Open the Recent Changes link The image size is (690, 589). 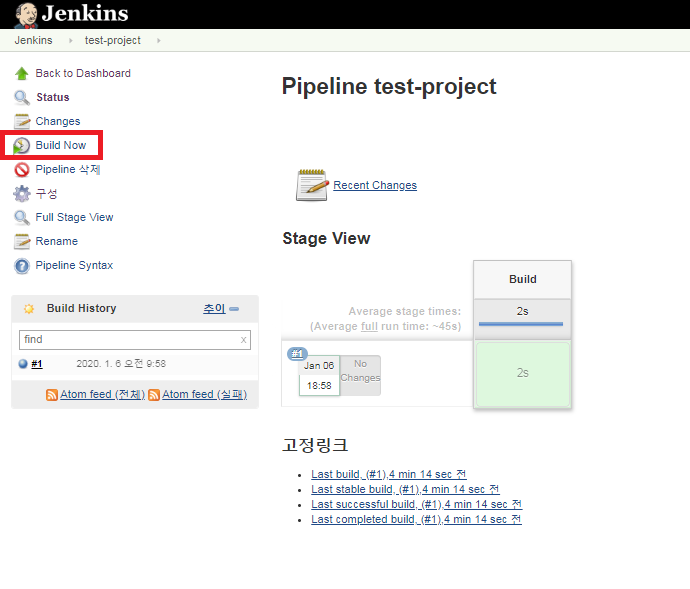click(x=375, y=185)
